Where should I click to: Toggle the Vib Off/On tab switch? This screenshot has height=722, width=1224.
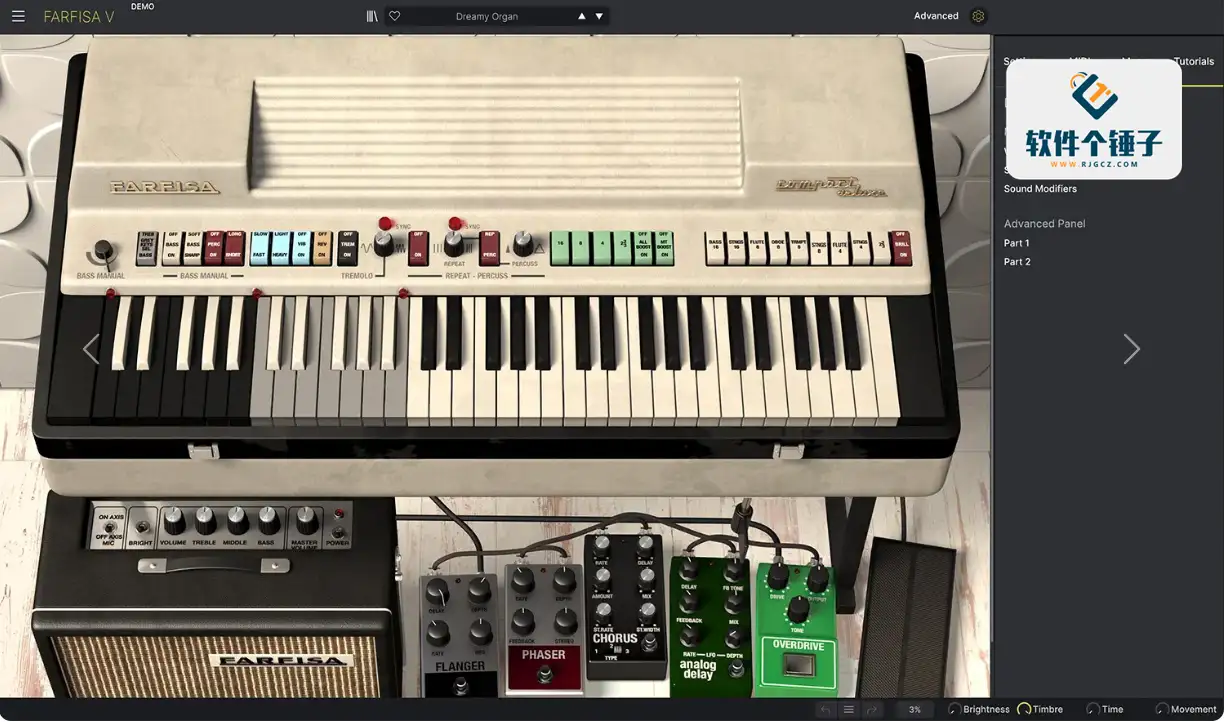pos(301,248)
